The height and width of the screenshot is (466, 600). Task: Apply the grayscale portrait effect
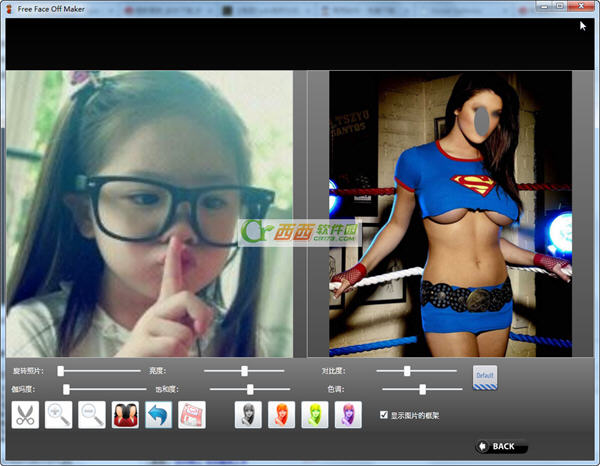point(248,415)
